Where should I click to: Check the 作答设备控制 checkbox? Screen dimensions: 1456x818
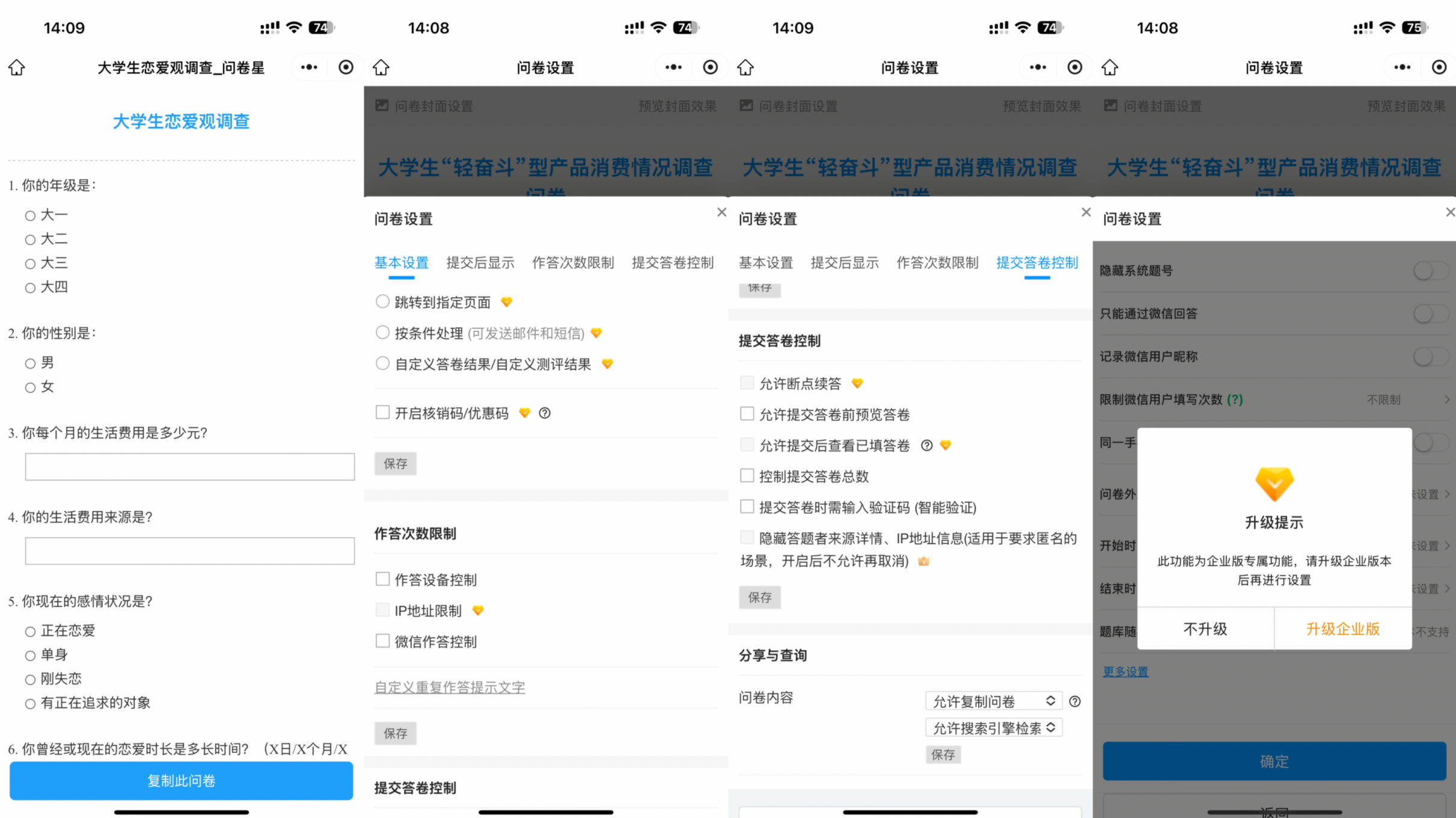coord(382,579)
